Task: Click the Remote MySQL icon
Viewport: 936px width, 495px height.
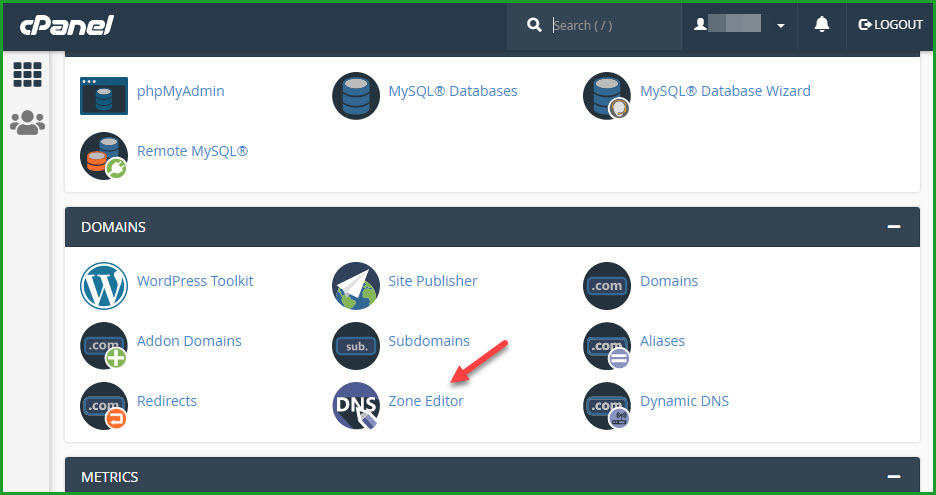Action: [104, 156]
